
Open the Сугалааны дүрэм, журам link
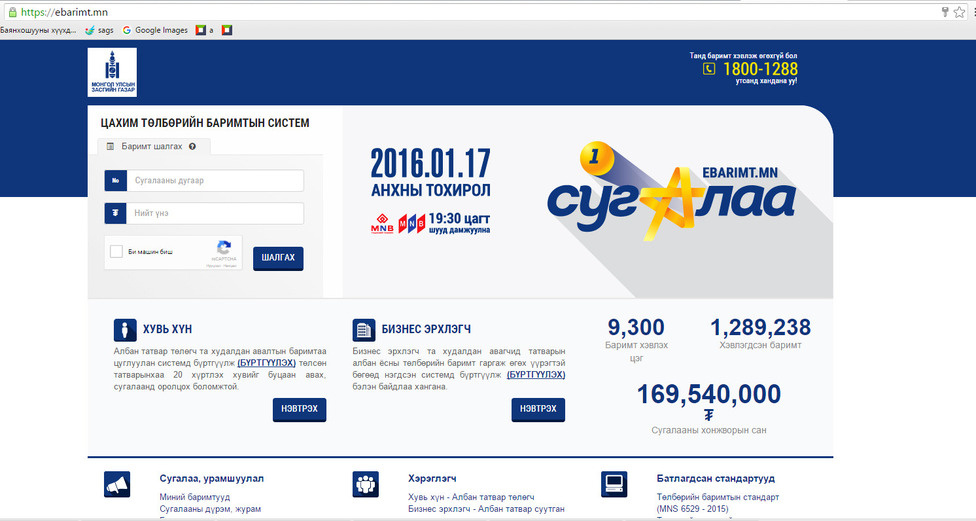pyautogui.click(x=210, y=509)
